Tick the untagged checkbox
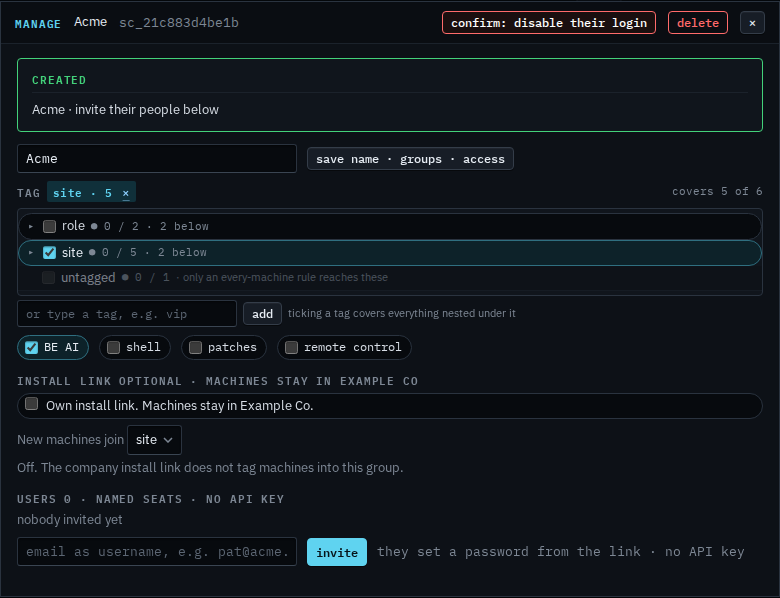 point(48,278)
